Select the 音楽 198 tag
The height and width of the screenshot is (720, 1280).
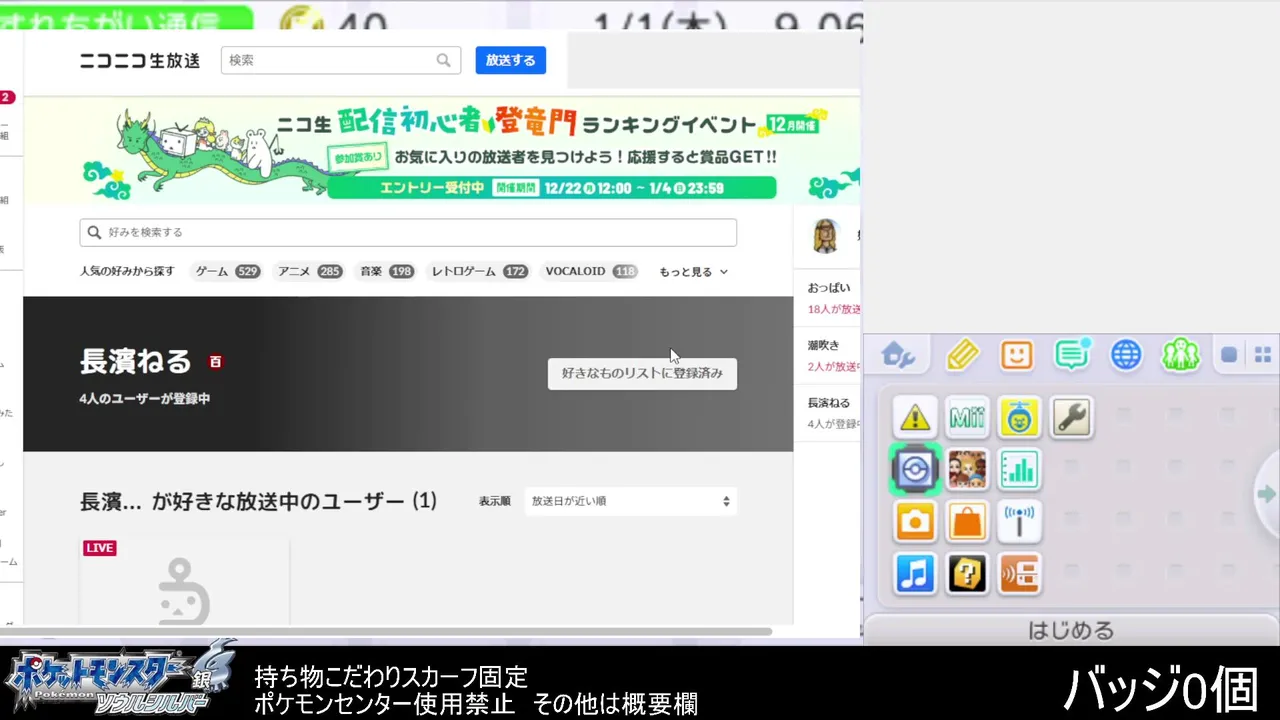[386, 271]
